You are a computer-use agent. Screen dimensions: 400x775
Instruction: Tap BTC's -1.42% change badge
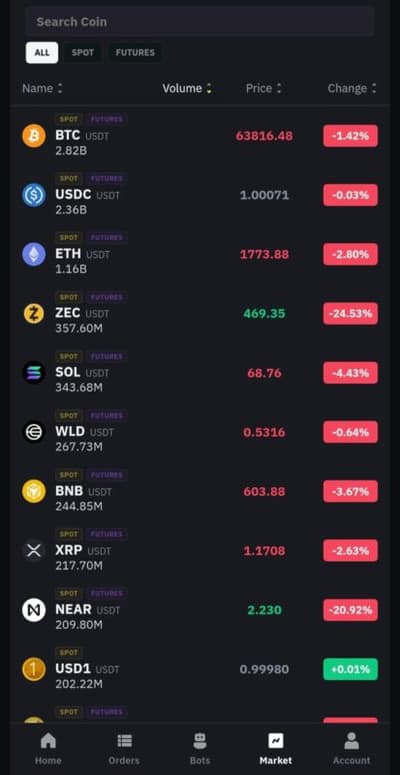(351, 136)
